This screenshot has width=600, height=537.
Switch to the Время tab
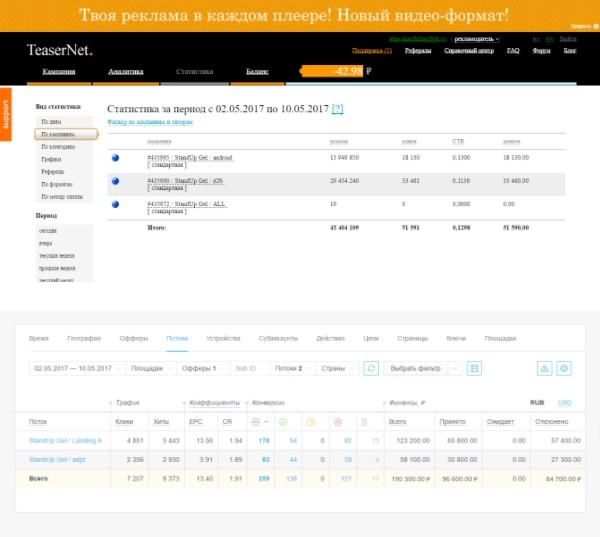pyautogui.click(x=39, y=338)
